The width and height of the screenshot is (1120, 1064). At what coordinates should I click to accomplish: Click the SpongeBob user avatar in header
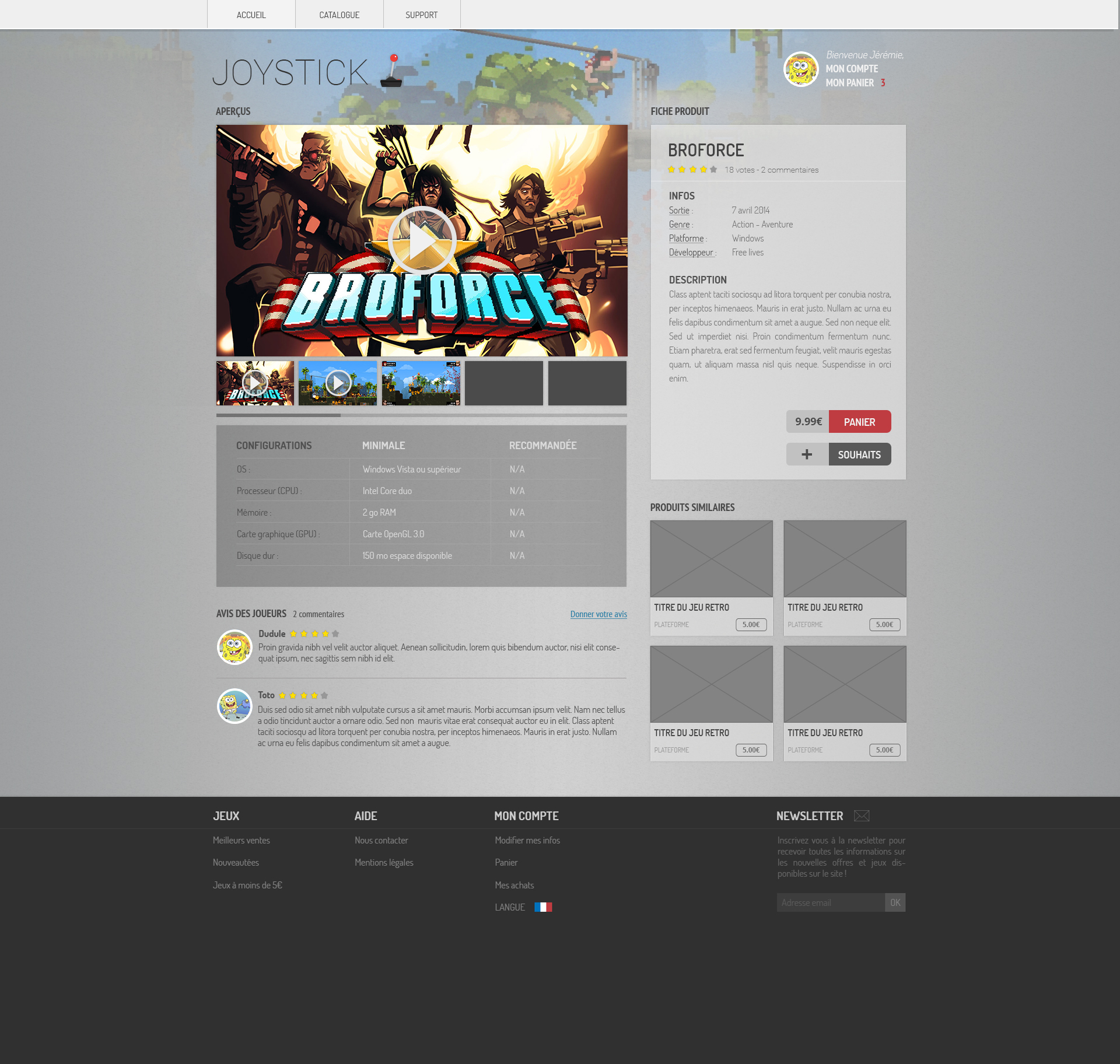(x=800, y=69)
